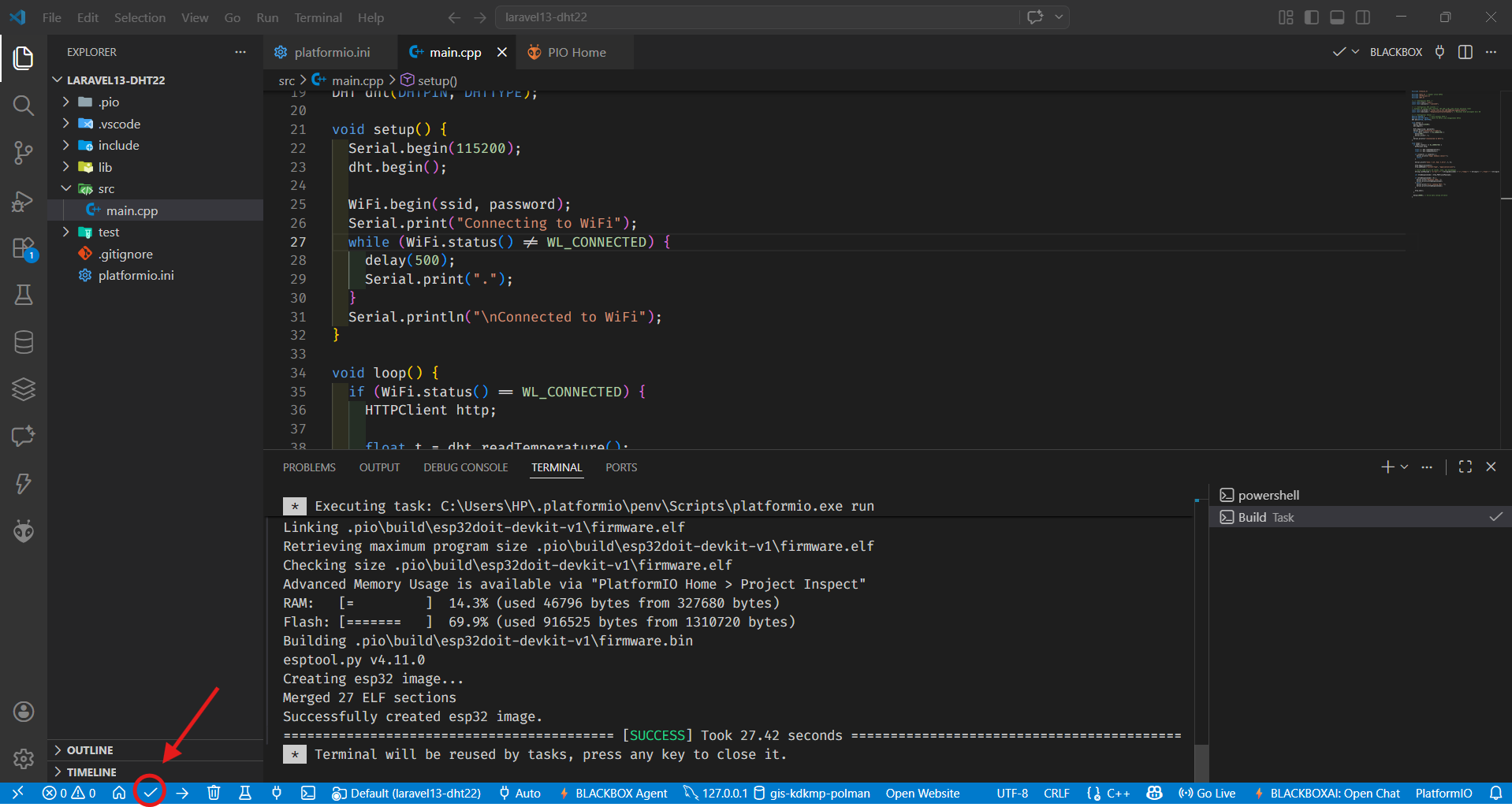Click Open Website in status bar
This screenshot has height=807, width=1512.
click(x=922, y=793)
